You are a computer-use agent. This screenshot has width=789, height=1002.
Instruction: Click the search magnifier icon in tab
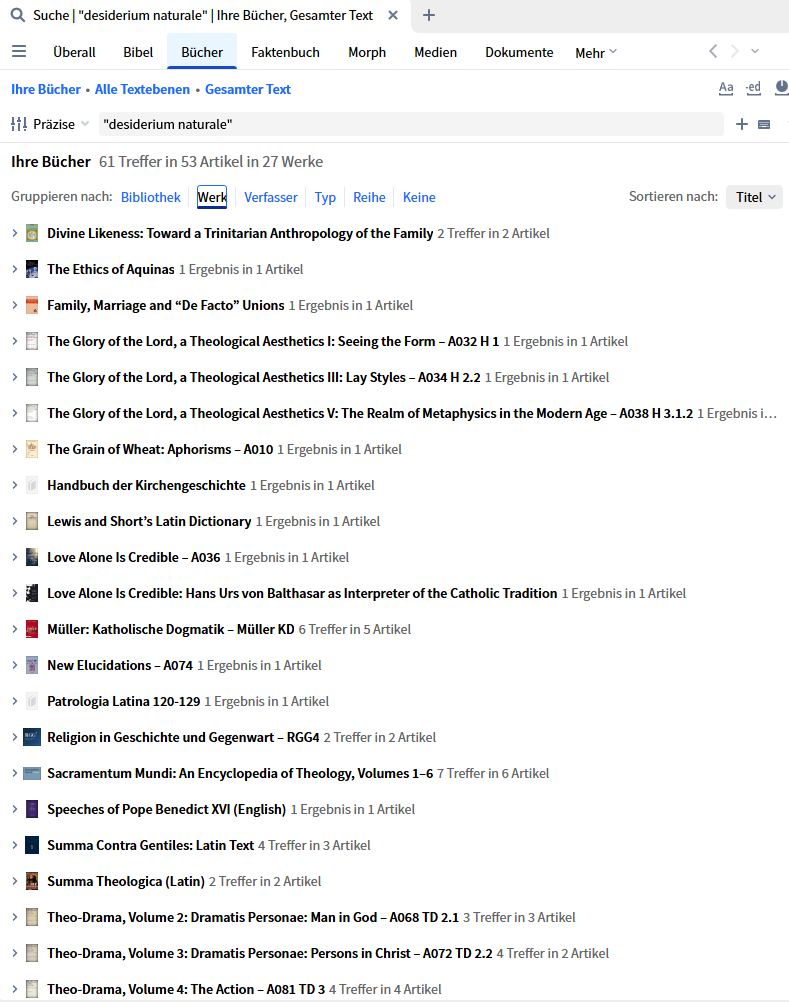[x=18, y=15]
